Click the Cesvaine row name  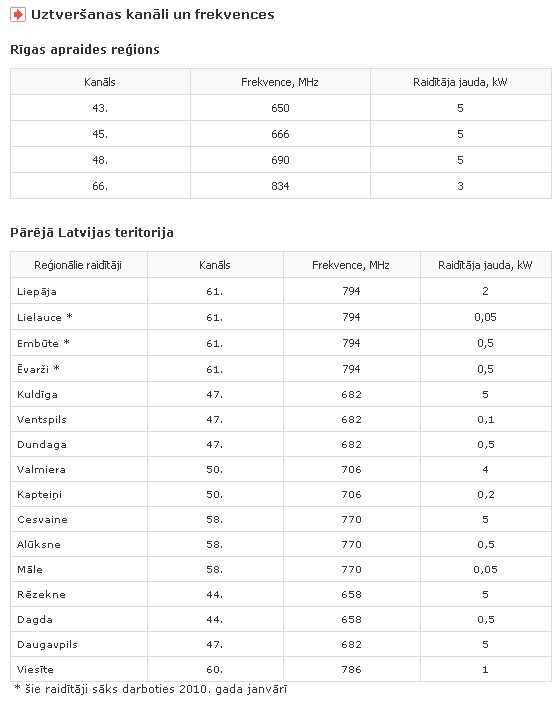[42, 519]
